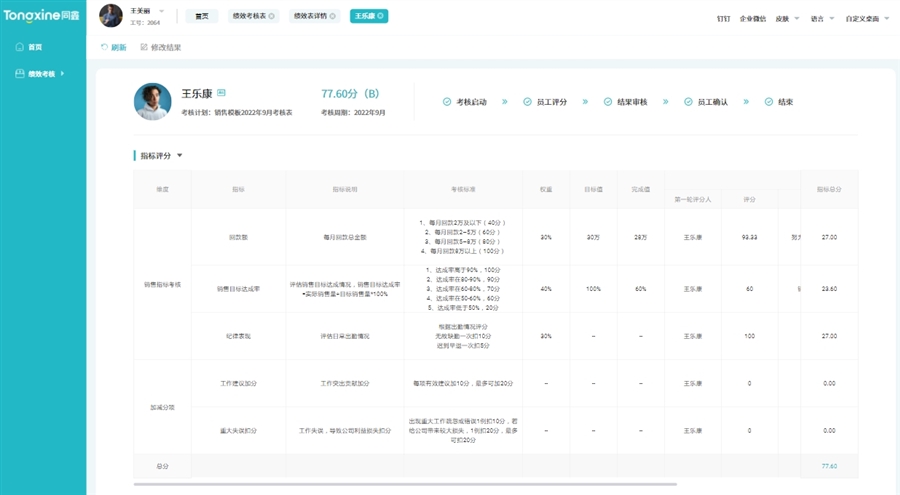Open the 自定义桌面 dropdown
Screen dimensions: 900x495
(x=885, y=18)
